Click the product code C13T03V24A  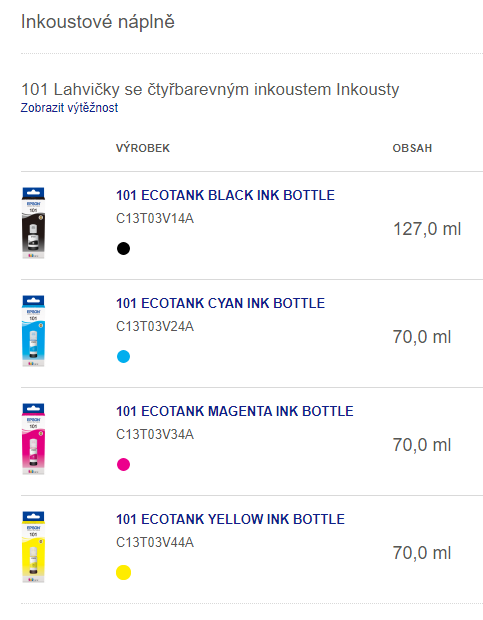[x=155, y=326]
